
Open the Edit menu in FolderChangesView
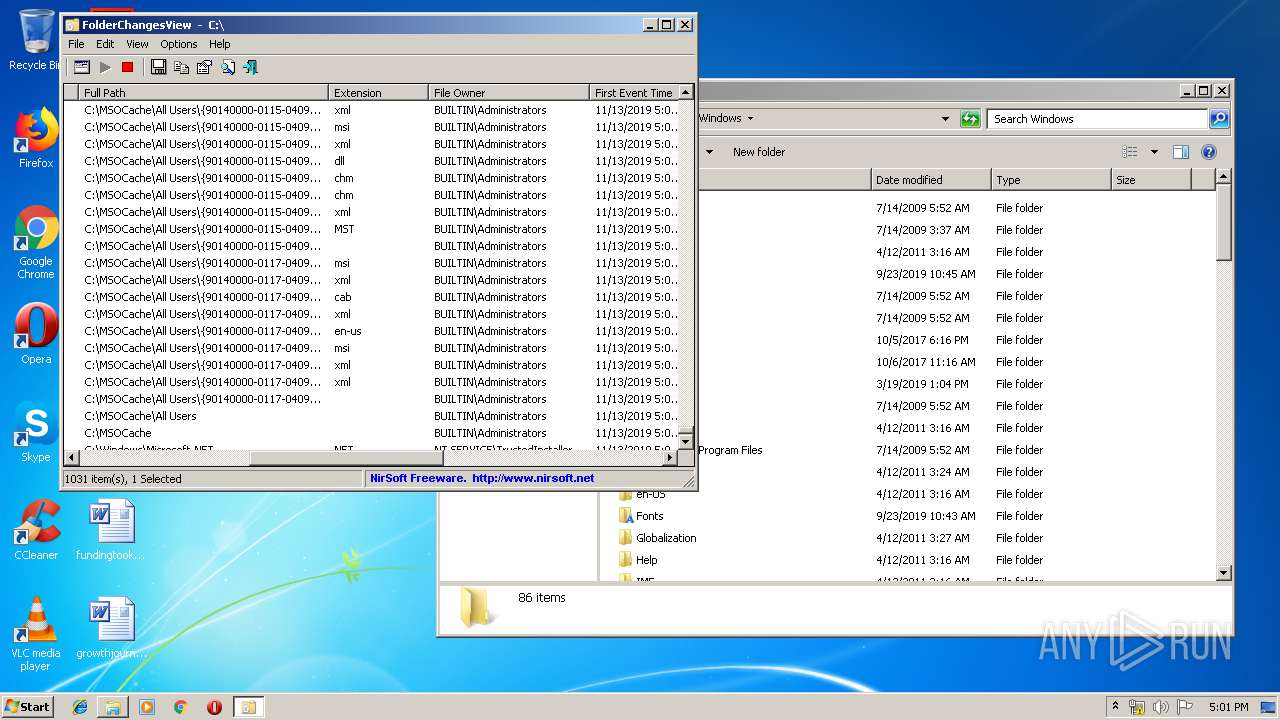(x=105, y=44)
